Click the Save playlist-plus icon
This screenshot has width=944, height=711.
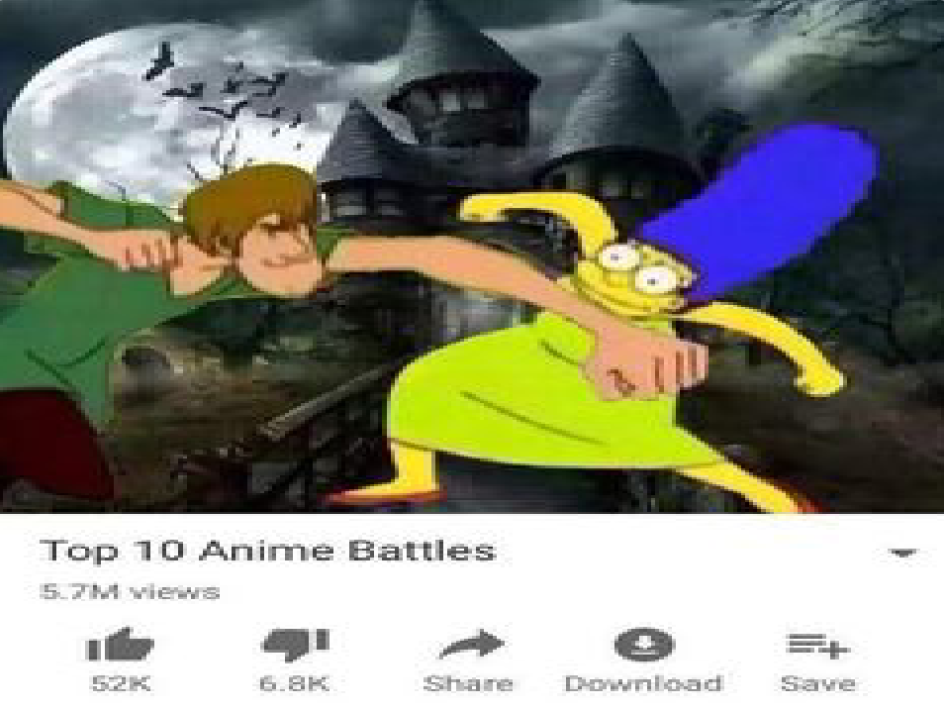pyautogui.click(x=818, y=645)
